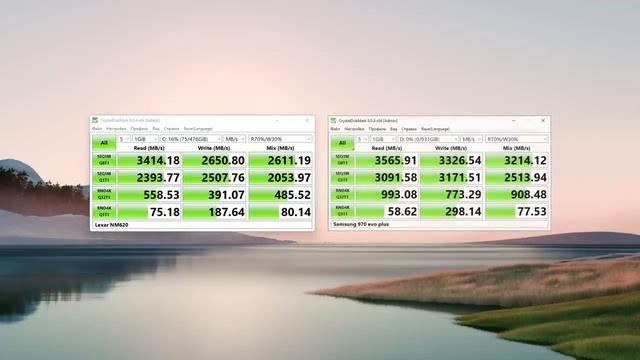Start RND4K Q32T1 test in Lexar NM620 window
The height and width of the screenshot is (360, 640).
tap(104, 194)
